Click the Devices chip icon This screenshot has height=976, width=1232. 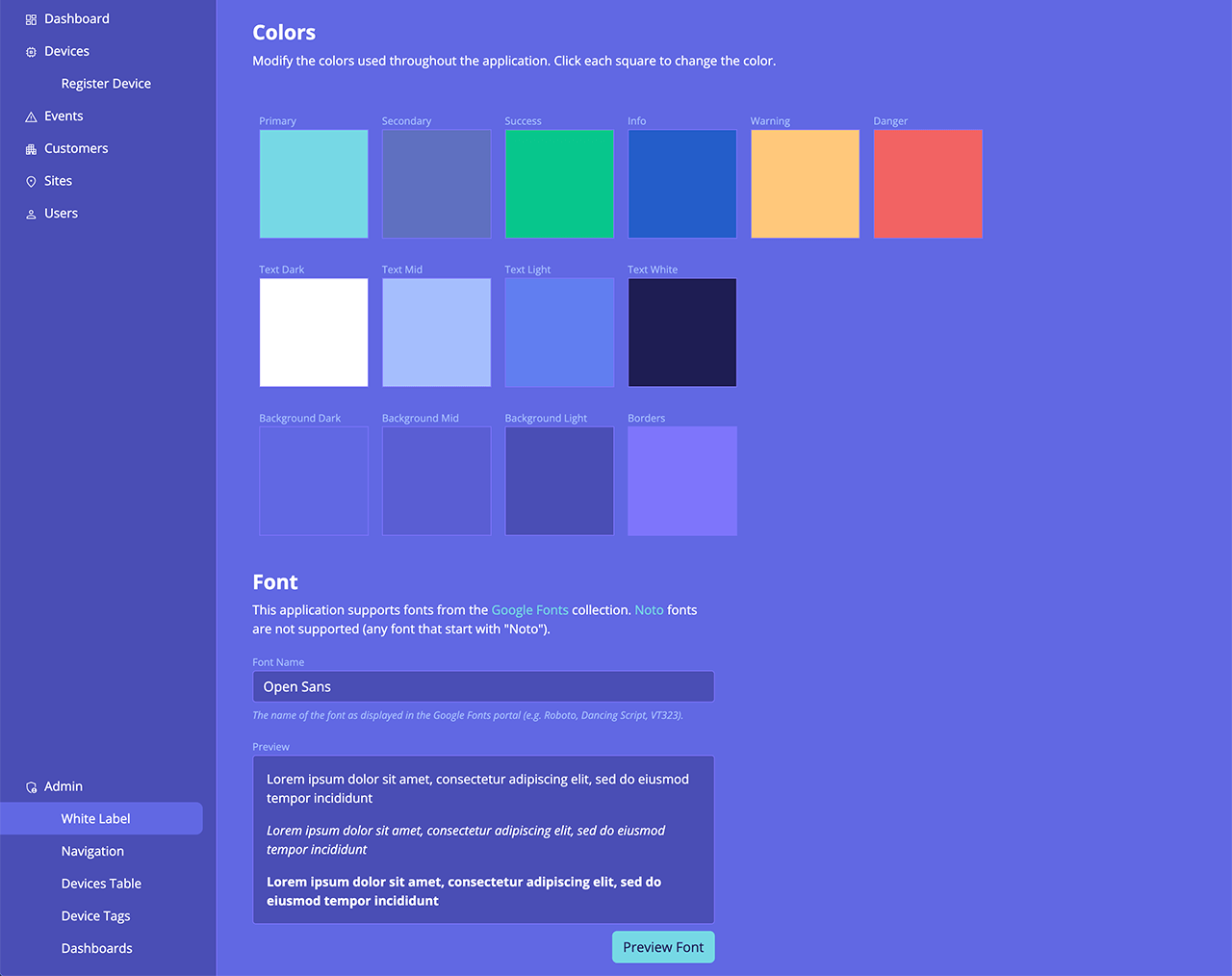click(x=31, y=52)
